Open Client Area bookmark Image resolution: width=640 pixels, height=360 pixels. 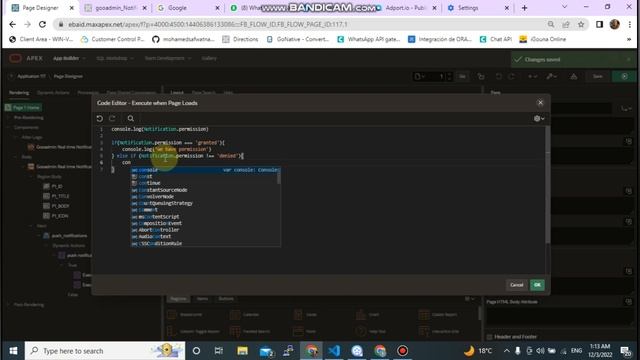coord(41,39)
